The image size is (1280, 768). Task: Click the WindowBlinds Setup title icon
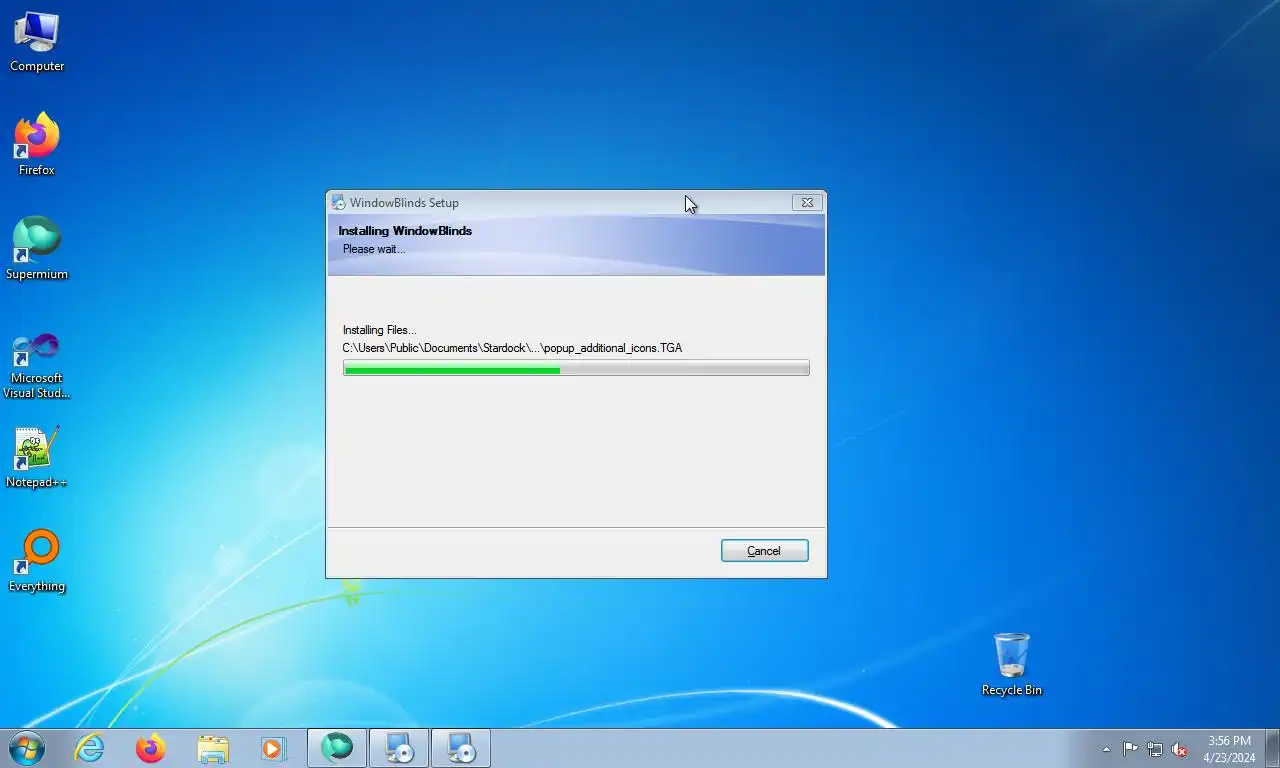(338, 203)
